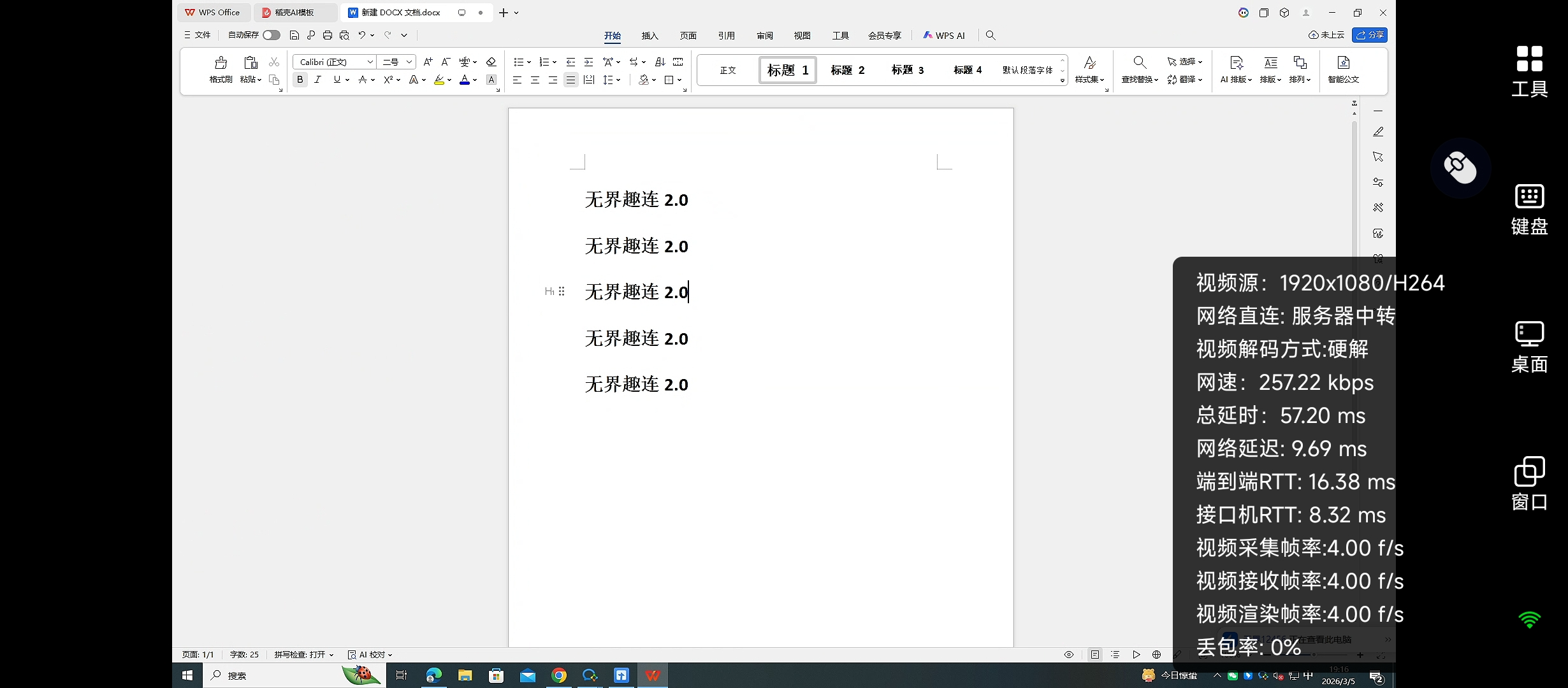Click the clear formatting eraser icon
The image size is (1568, 688).
pyautogui.click(x=491, y=62)
